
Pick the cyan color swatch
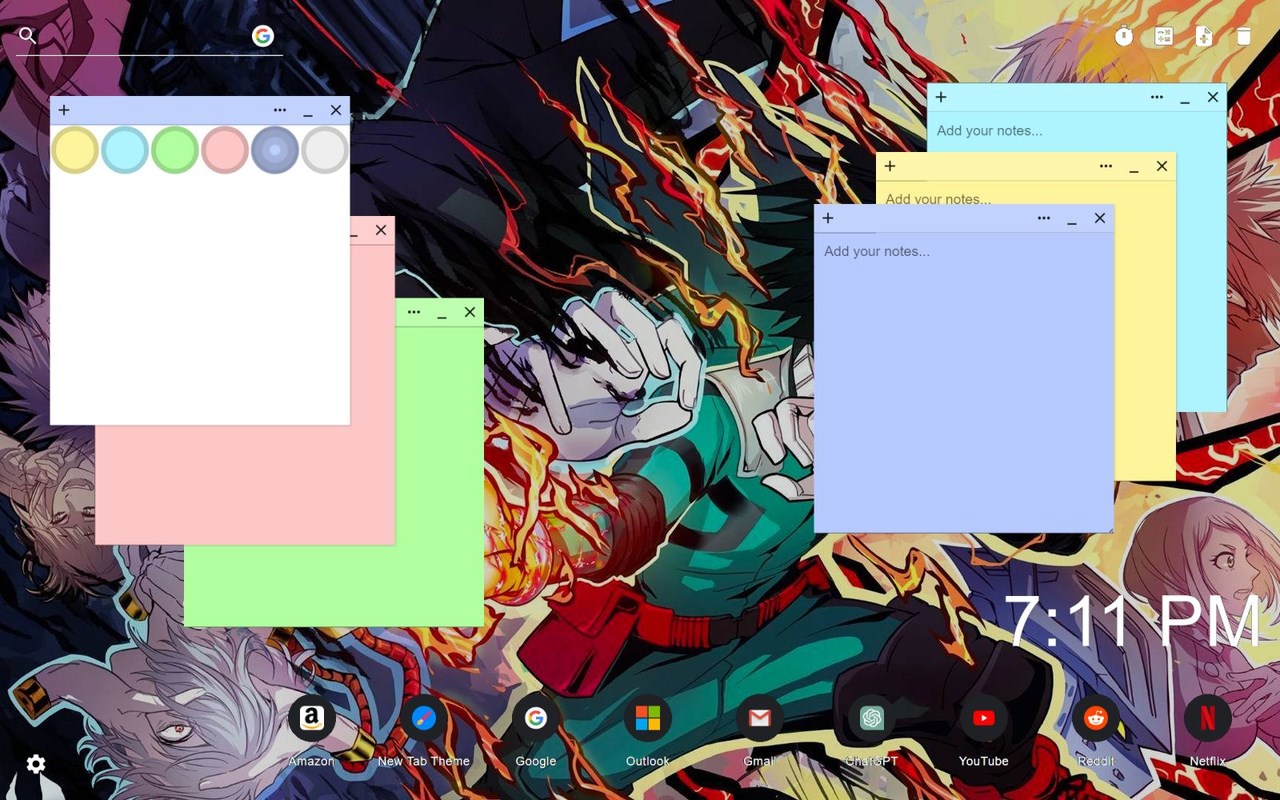(x=125, y=150)
